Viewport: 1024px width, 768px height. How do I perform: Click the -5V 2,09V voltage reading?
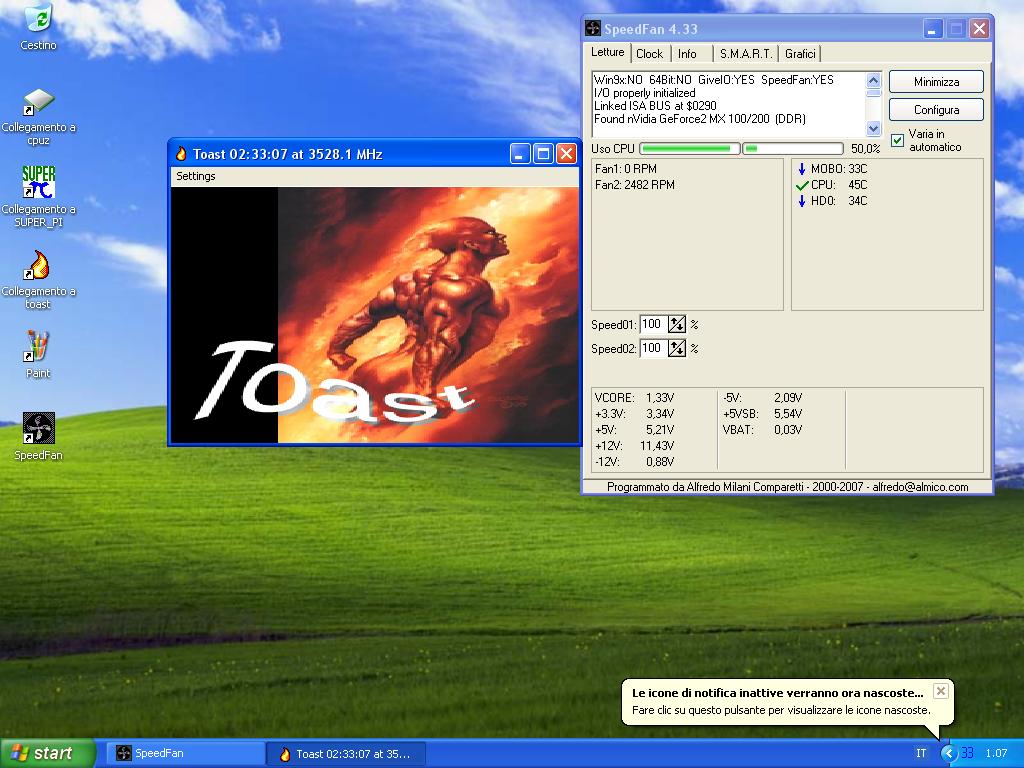(x=762, y=398)
